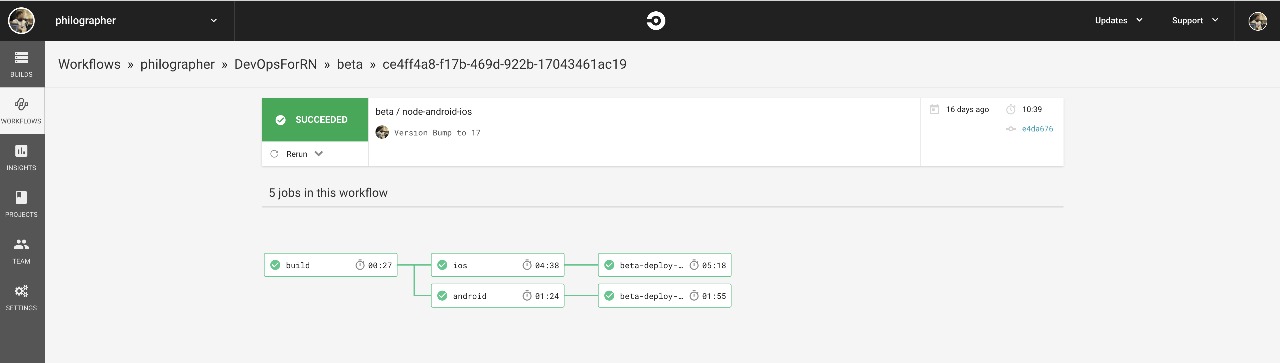This screenshot has height=363, width=1280.
Task: Expand the philographer organization dropdown
Action: click(x=137, y=20)
